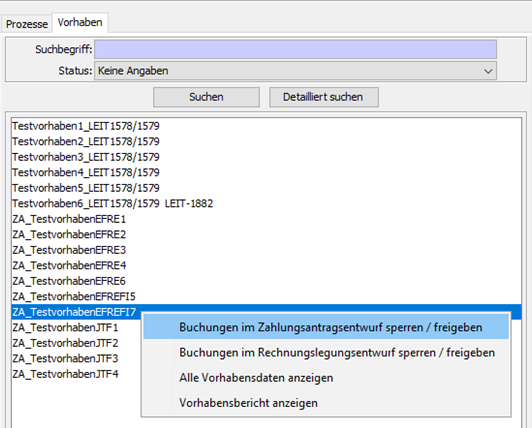Pick Testvorhaben6_LEIT1578/1579 LEIT-1882 entry

113,204
